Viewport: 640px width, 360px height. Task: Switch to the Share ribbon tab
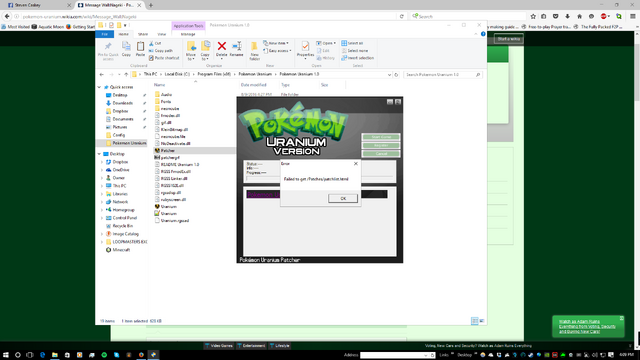tap(143, 34)
